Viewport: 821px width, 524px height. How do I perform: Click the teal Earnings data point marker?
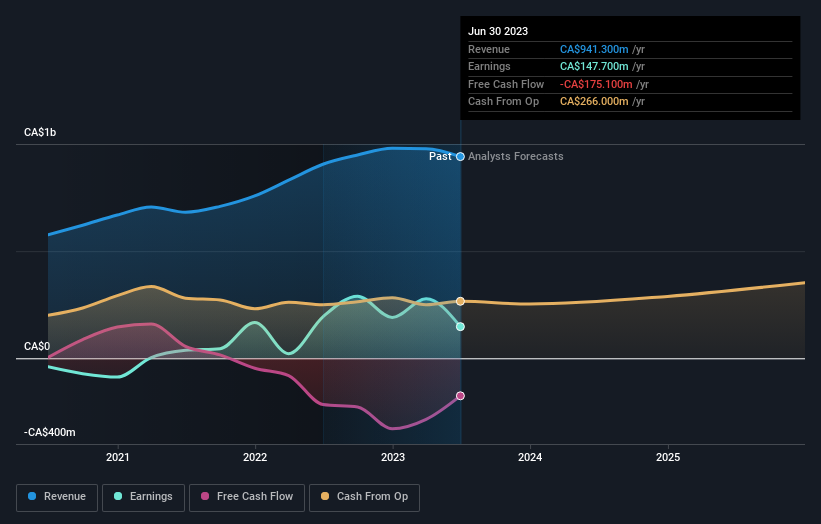tap(460, 327)
